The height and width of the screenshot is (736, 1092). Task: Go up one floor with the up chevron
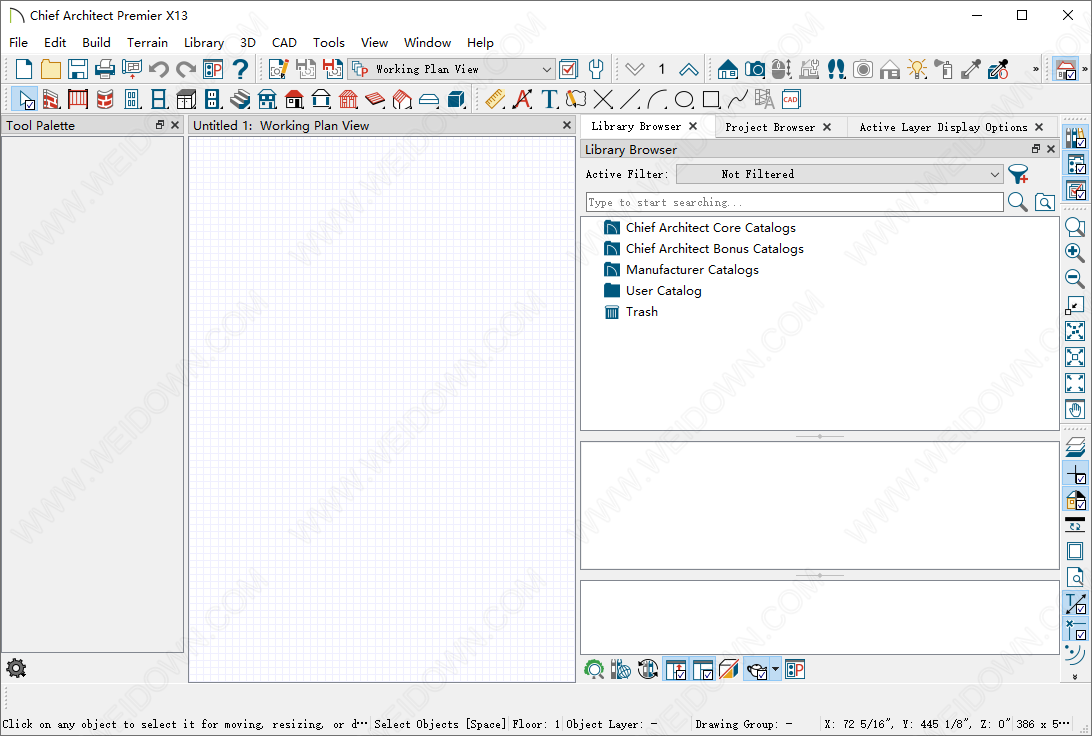(688, 69)
